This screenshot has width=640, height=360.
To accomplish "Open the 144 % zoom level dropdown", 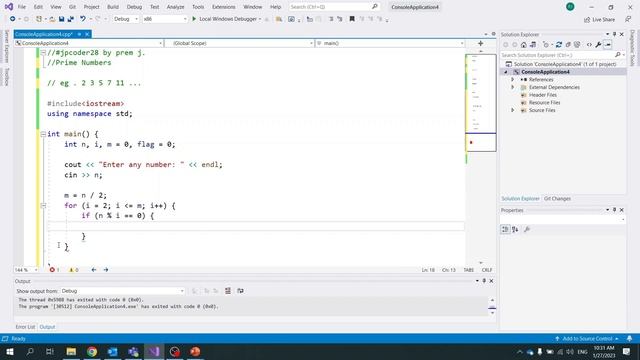I will [x=26, y=270].
